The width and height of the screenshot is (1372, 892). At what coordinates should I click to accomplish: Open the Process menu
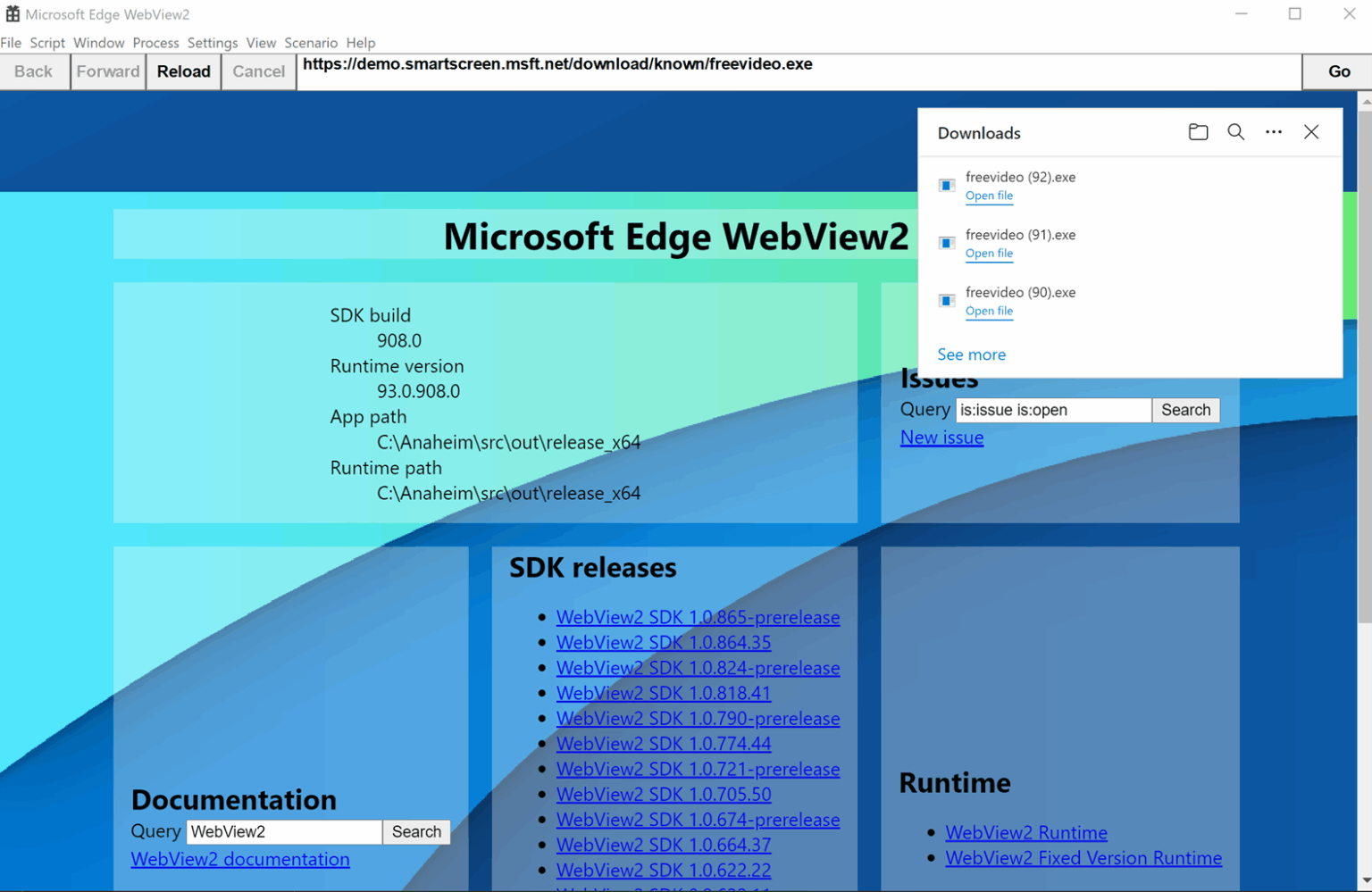[155, 43]
